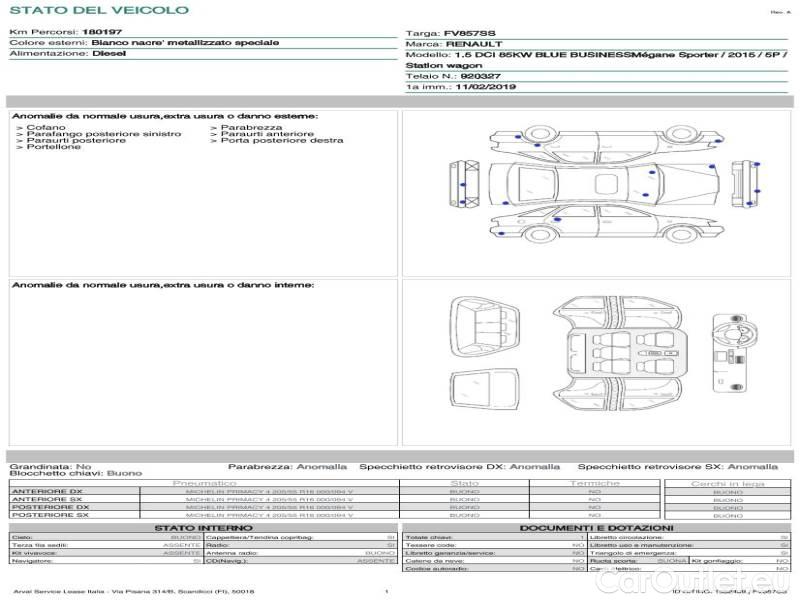
Task: Select the 'ANTERIORE DX' tire row label
Action: 47,492
